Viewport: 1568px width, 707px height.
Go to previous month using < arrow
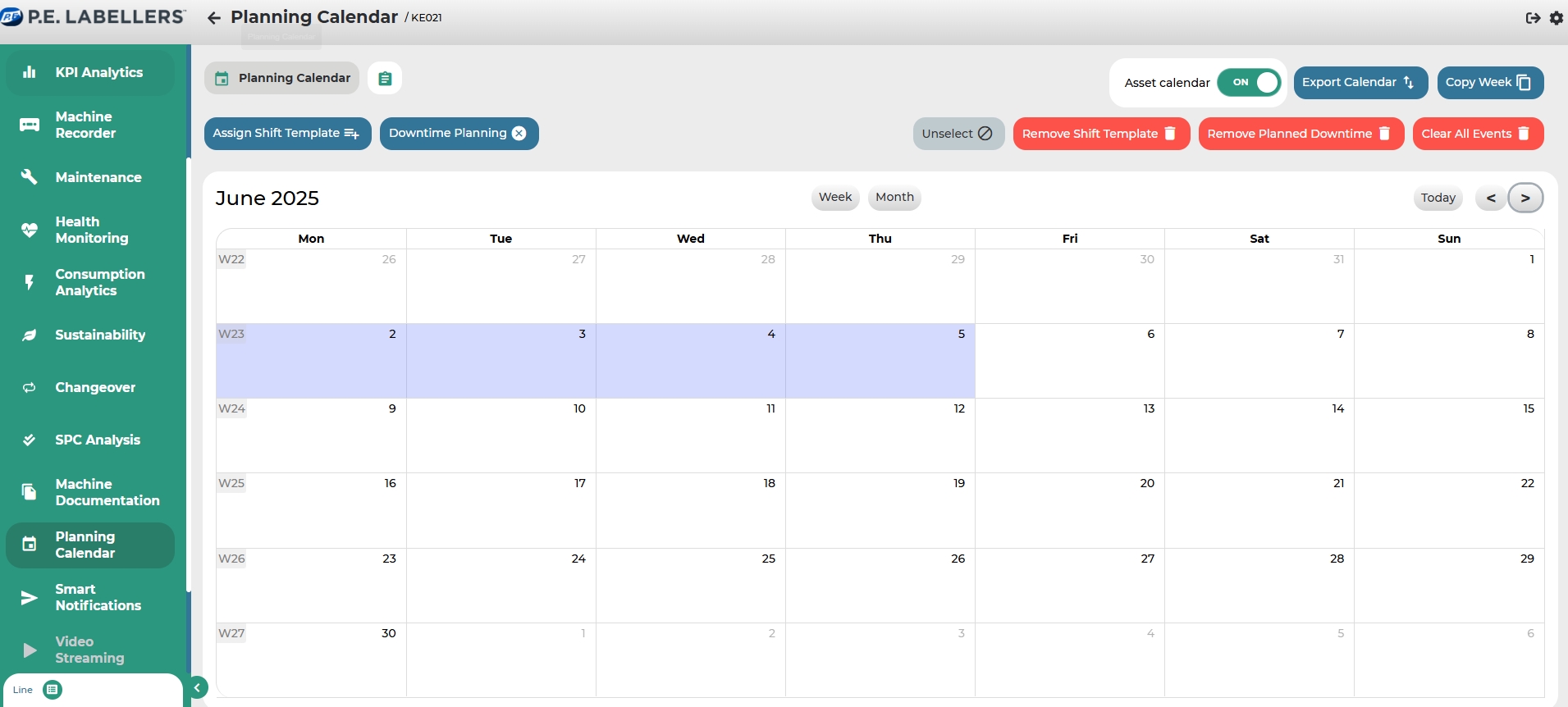1490,198
